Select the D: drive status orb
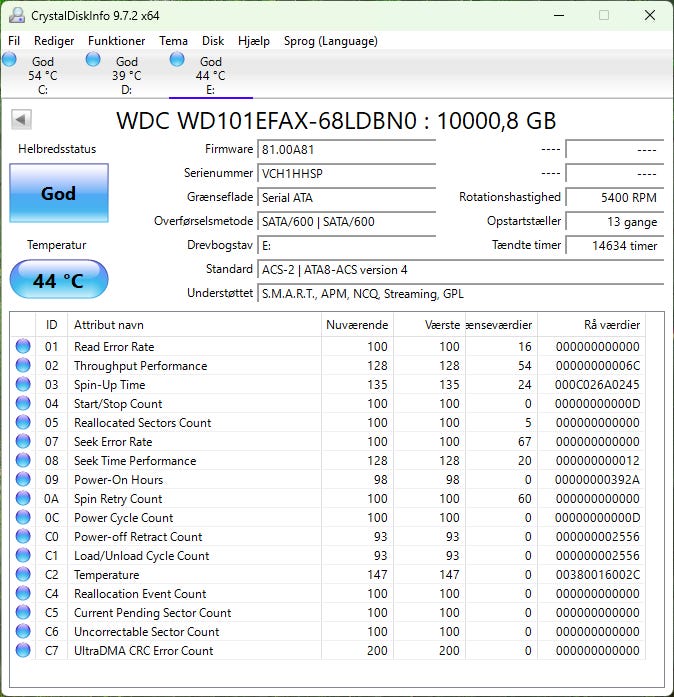Viewport: 674px width, 697px height. pyautogui.click(x=94, y=60)
